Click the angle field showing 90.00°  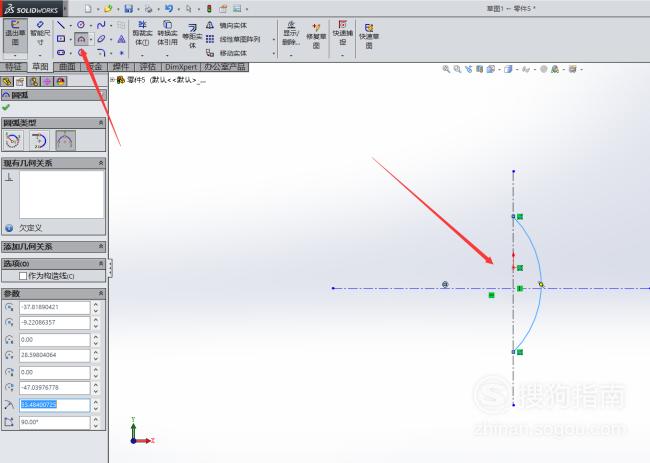[55, 422]
